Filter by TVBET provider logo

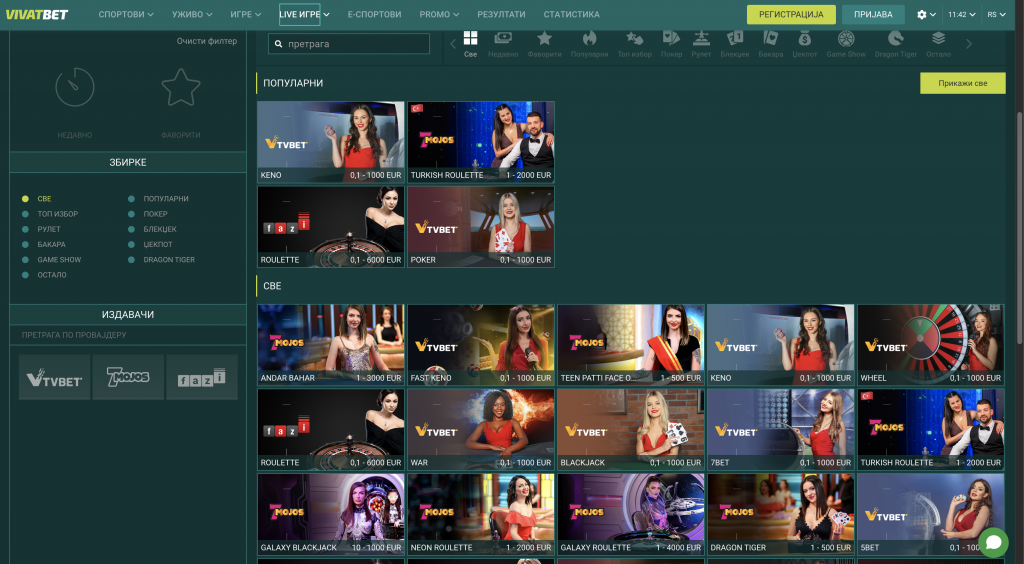[x=54, y=377]
